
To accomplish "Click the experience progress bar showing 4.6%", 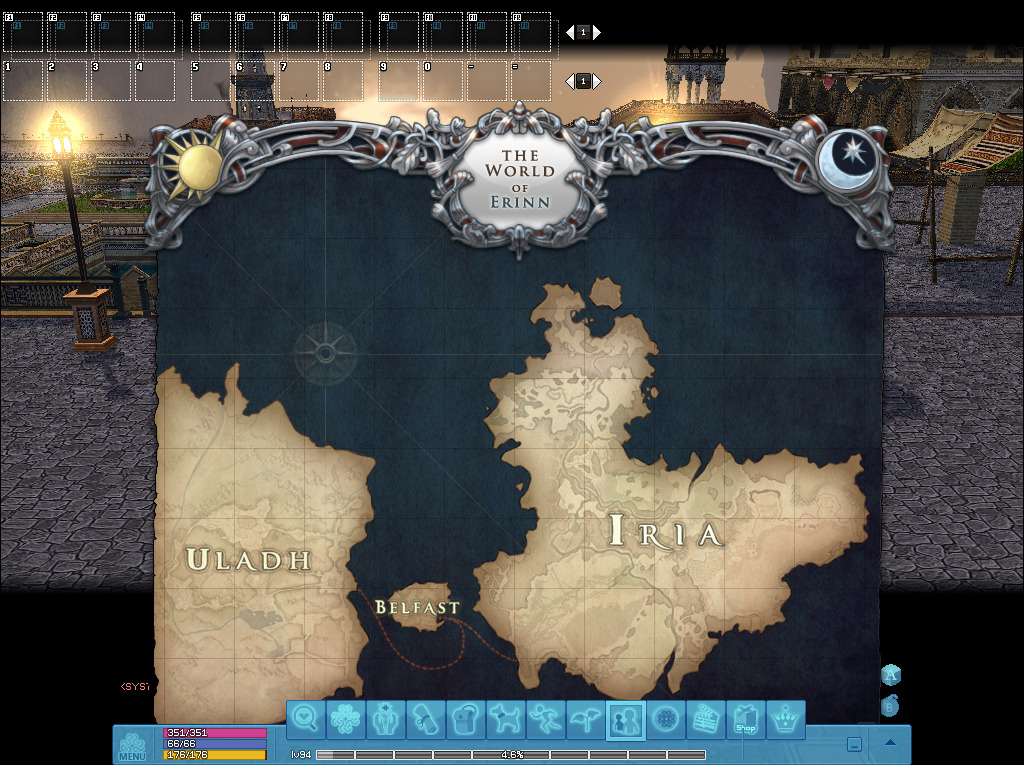I will click(x=511, y=755).
